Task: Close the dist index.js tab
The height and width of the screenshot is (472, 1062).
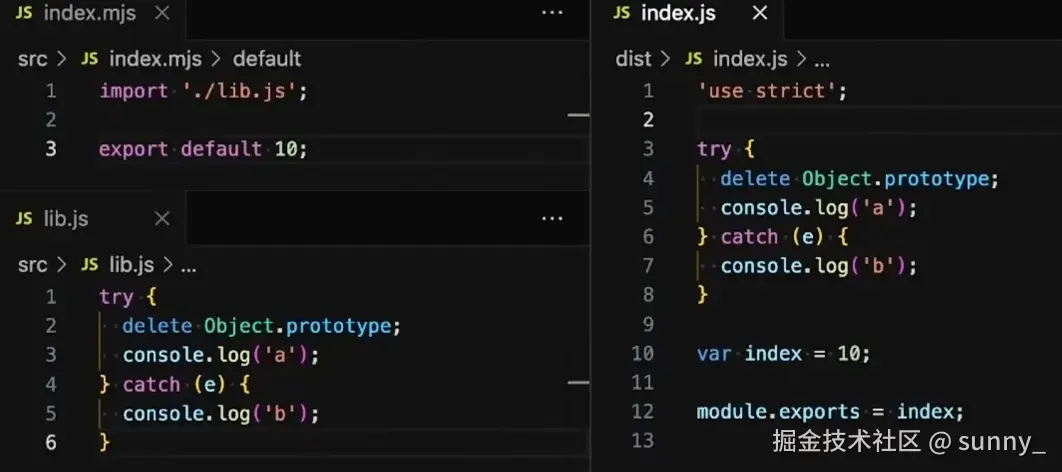Action: 760,13
